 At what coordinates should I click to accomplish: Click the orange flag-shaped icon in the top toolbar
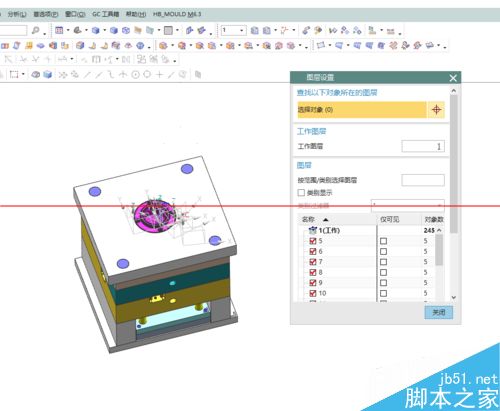click(x=138, y=30)
